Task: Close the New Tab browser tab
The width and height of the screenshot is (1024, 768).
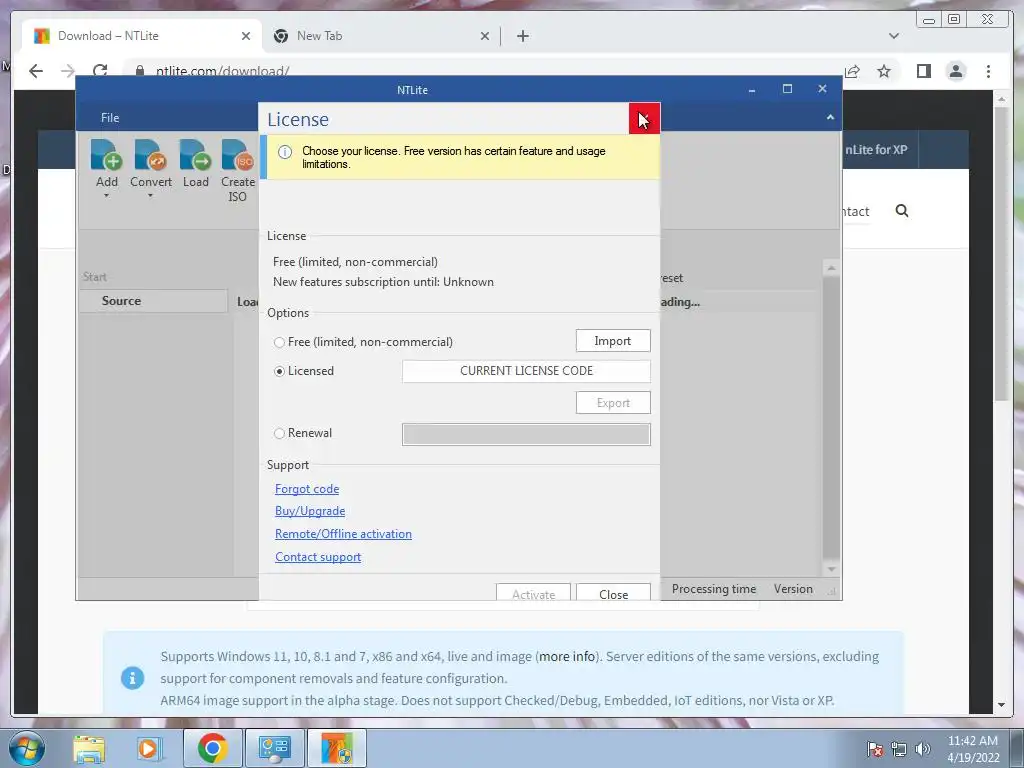Action: (x=485, y=36)
